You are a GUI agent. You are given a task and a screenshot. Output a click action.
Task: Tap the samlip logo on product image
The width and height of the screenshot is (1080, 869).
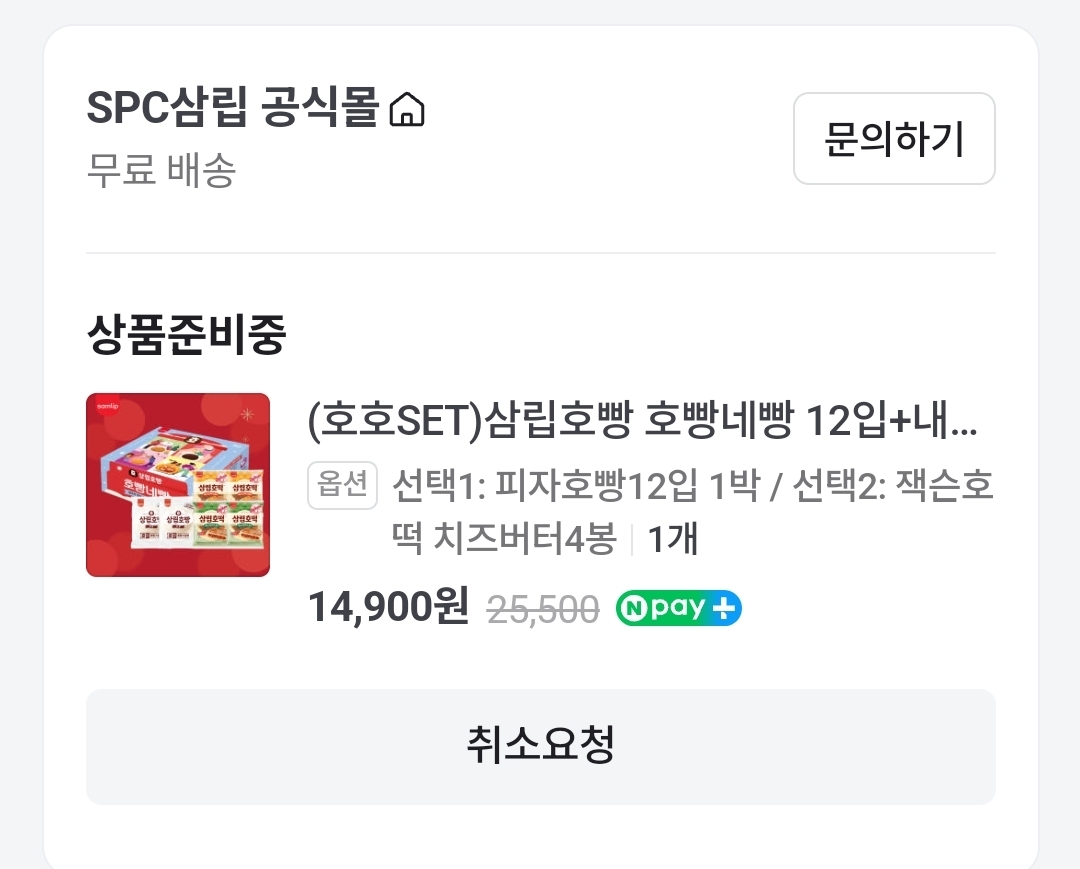click(x=105, y=403)
